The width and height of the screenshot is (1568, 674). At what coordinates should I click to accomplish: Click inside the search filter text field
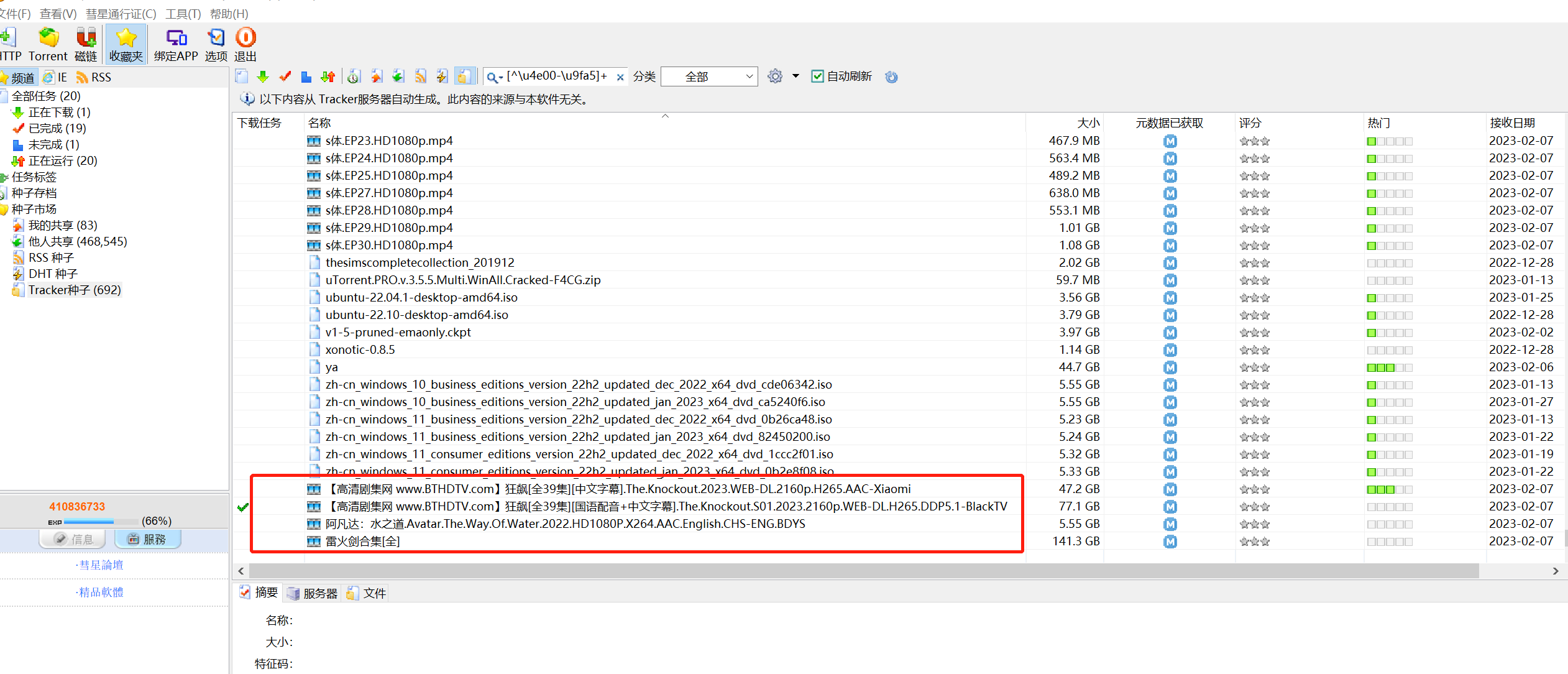tap(558, 76)
